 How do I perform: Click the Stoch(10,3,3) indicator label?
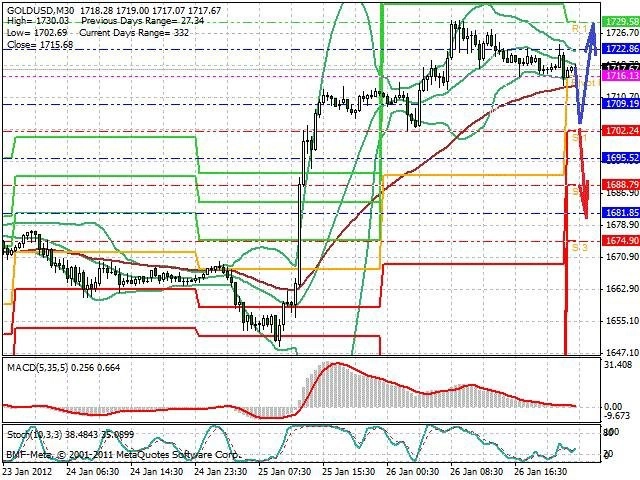click(34, 435)
